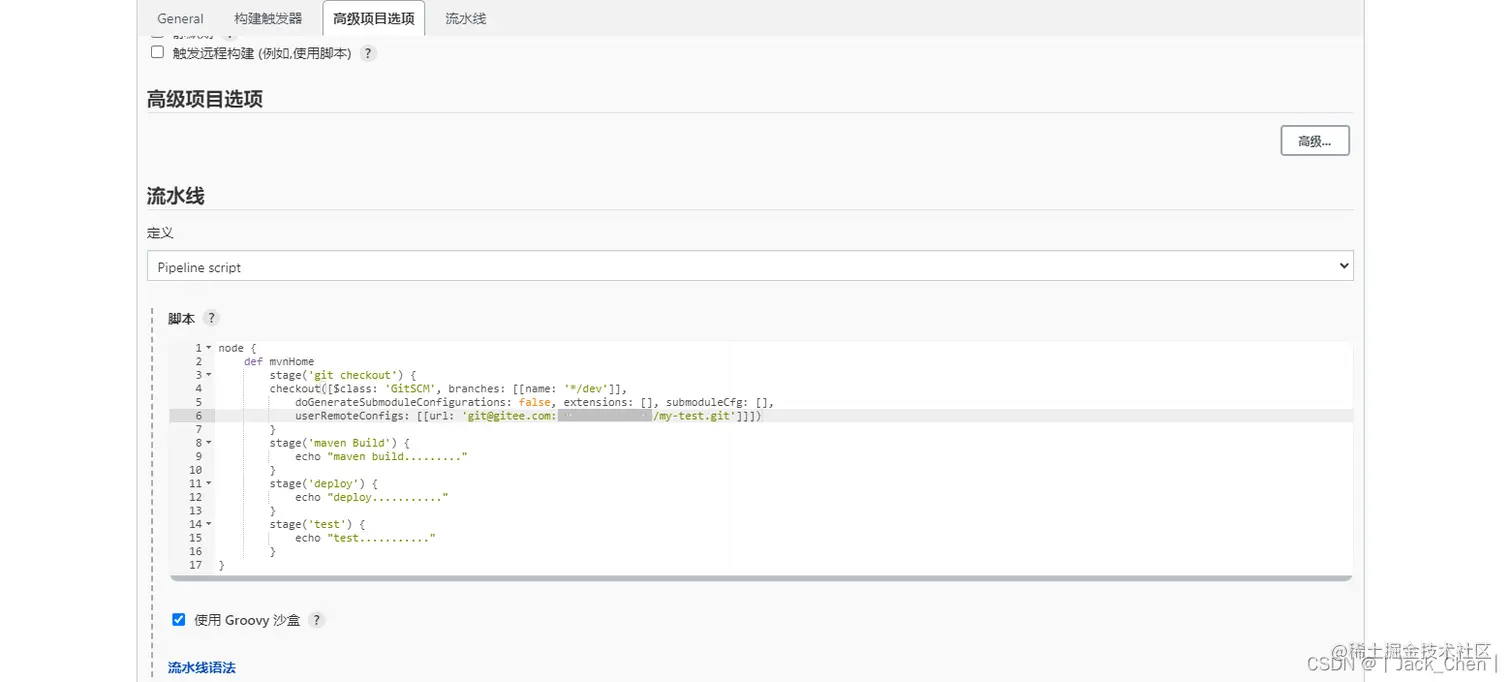Open help for 触发远程构建

pyautogui.click(x=368, y=53)
